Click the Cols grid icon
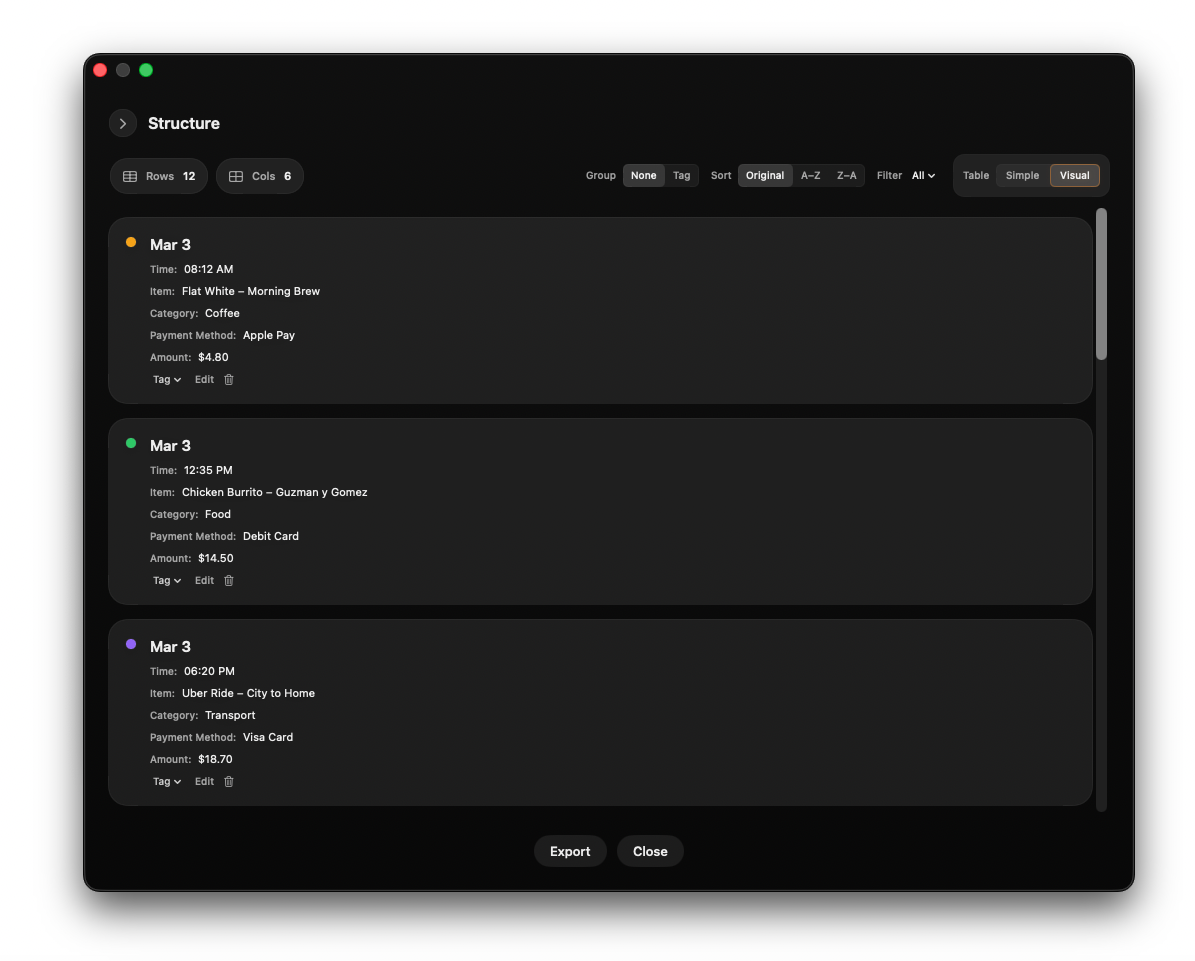 click(x=236, y=177)
